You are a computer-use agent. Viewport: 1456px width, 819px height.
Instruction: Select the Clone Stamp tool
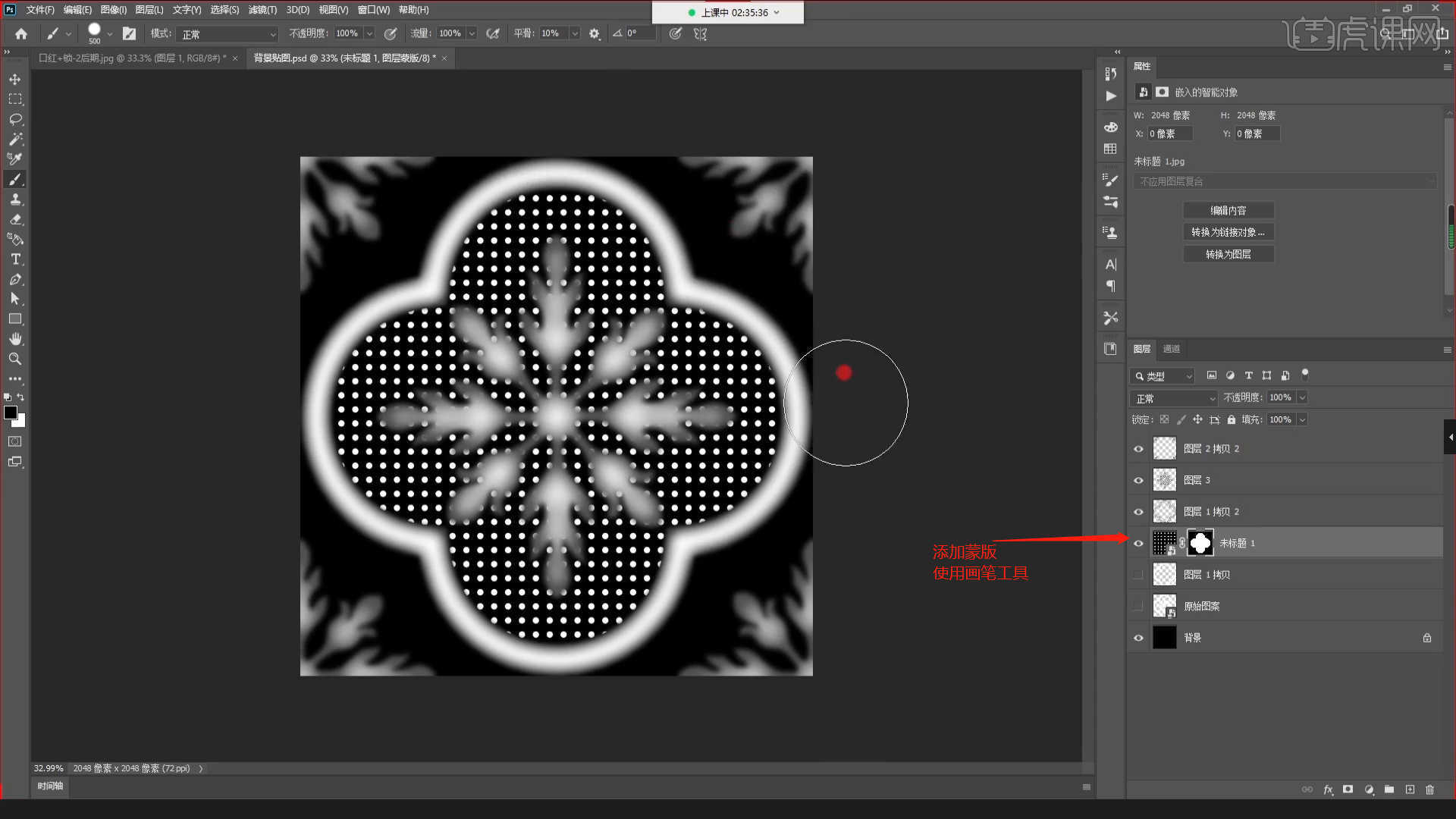(15, 199)
